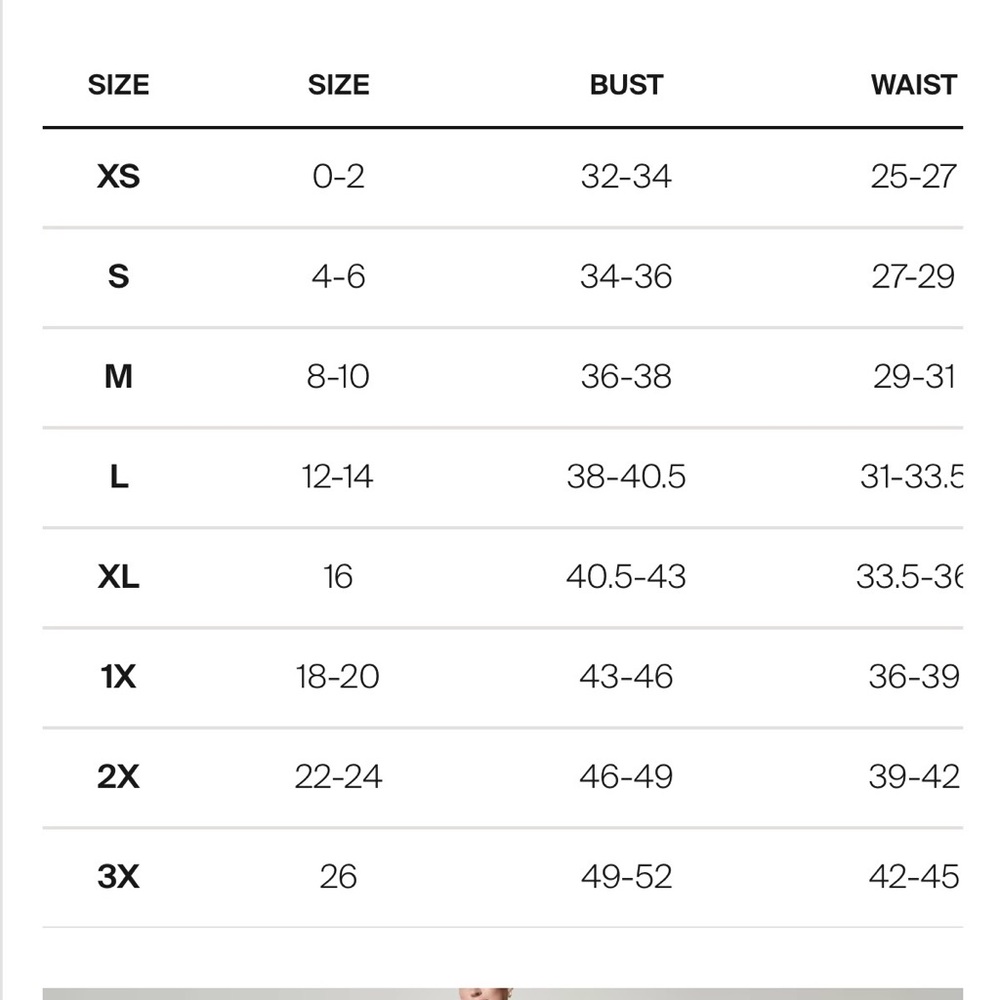Image resolution: width=1000 pixels, height=1000 pixels.
Task: Select the BUST column header
Action: [626, 85]
